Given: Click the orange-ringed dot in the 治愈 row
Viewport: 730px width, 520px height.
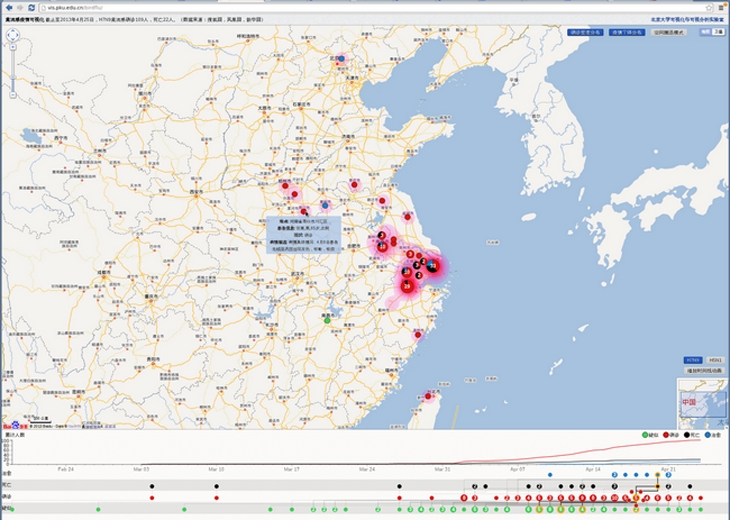Looking at the screenshot, I should (x=657, y=475).
